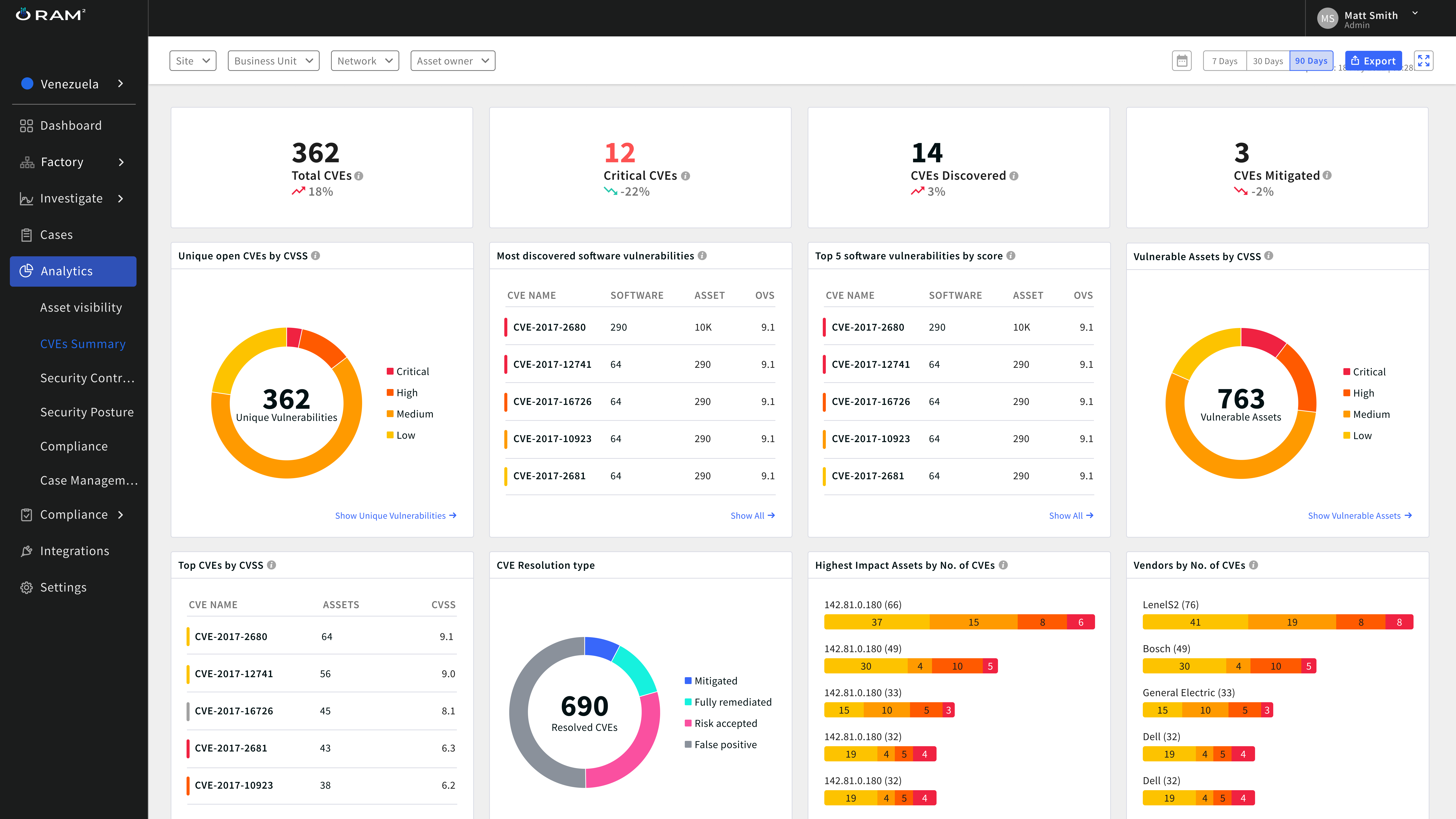The width and height of the screenshot is (1456, 819).
Task: Click info icon beside Top CVEs by CVSS
Action: coord(271,565)
